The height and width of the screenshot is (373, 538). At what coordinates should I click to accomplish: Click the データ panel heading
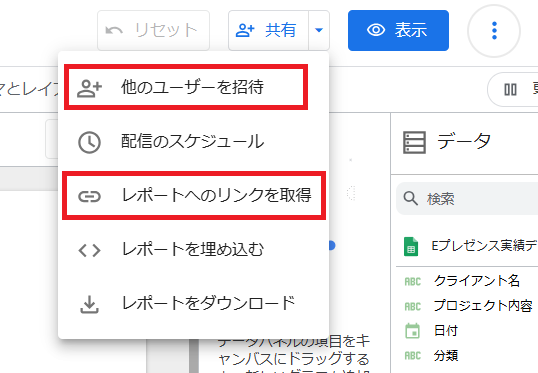point(464,141)
